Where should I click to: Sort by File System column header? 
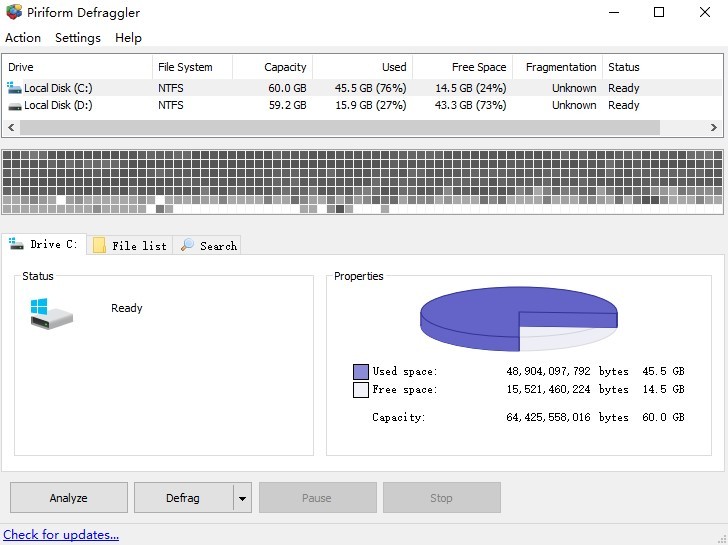point(192,67)
